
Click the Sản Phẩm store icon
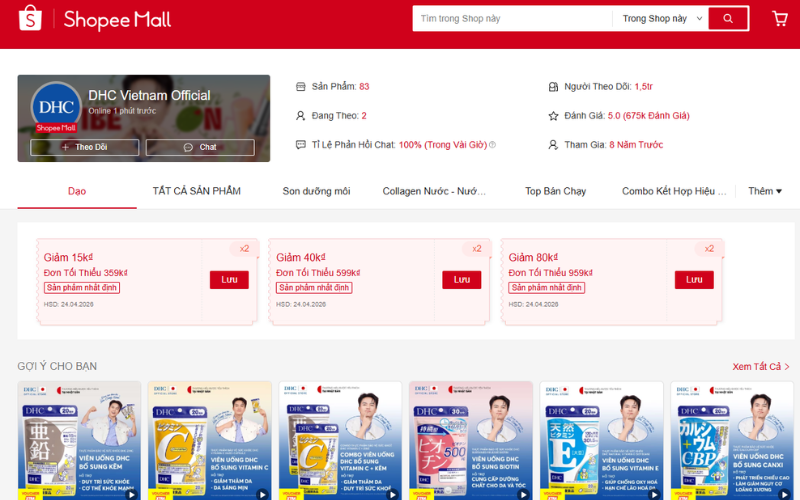tap(301, 87)
